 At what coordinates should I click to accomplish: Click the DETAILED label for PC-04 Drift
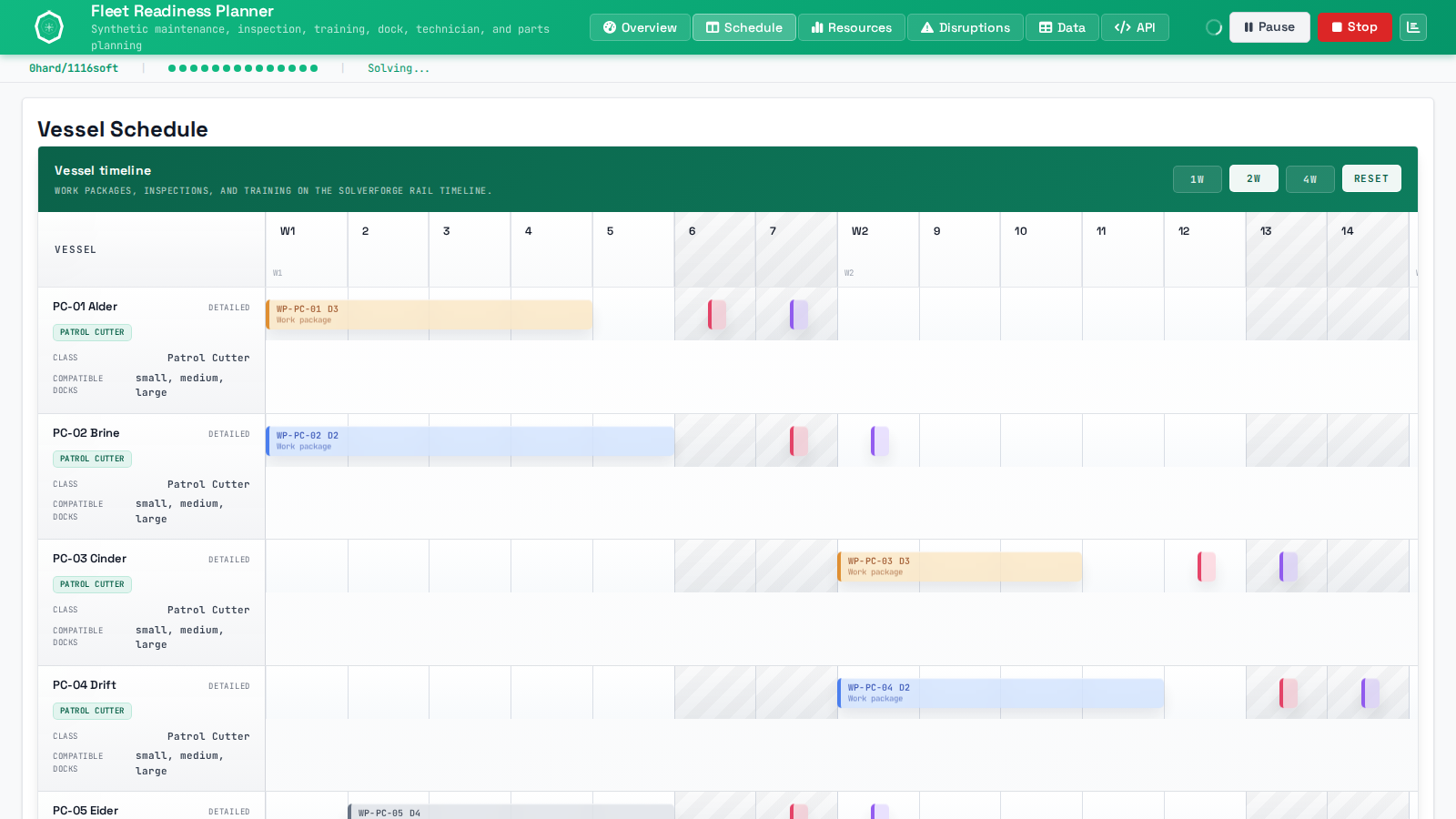pyautogui.click(x=229, y=686)
